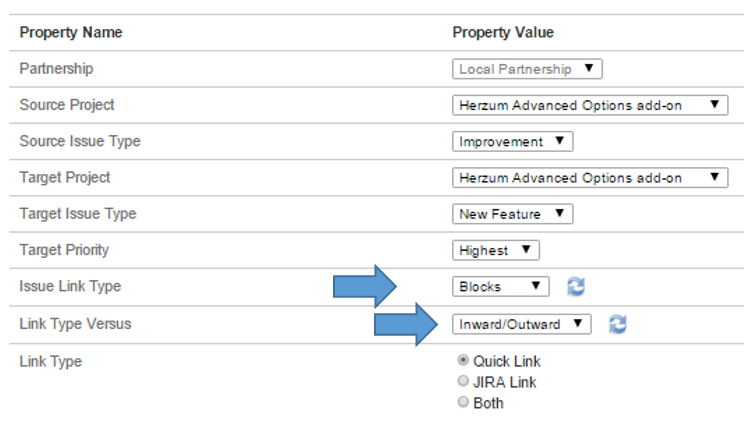Viewport: 745px width, 427px height.
Task: Open the Target Priority dropdown
Action: click(496, 250)
